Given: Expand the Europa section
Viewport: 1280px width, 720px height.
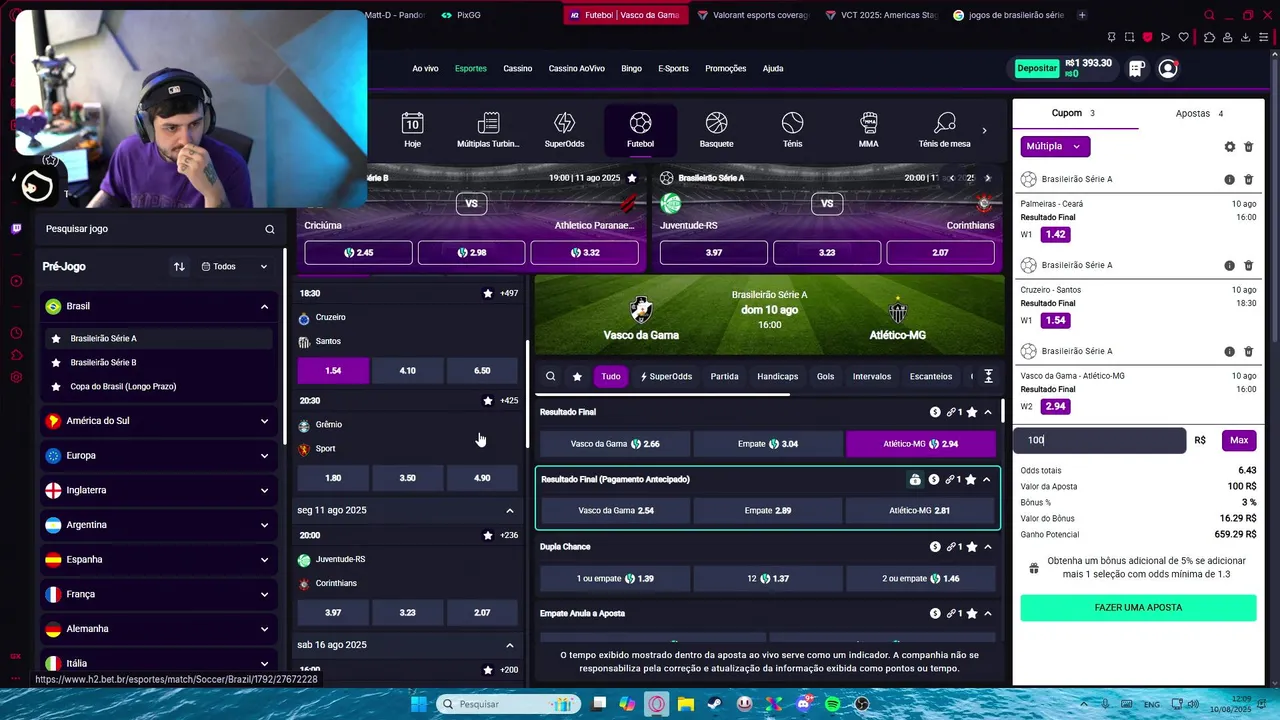Looking at the screenshot, I should [x=264, y=456].
